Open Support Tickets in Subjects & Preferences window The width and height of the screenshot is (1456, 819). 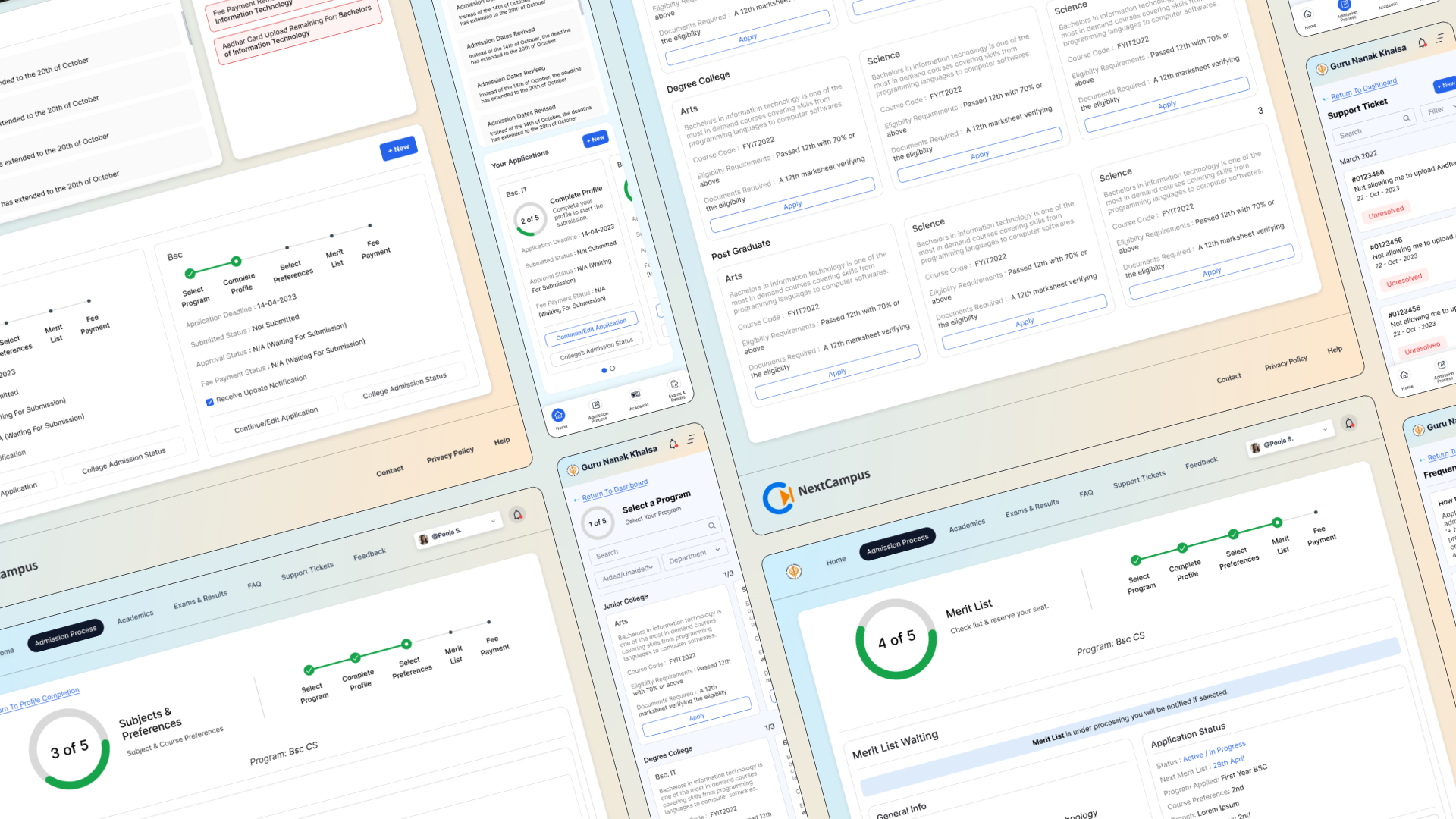[307, 571]
